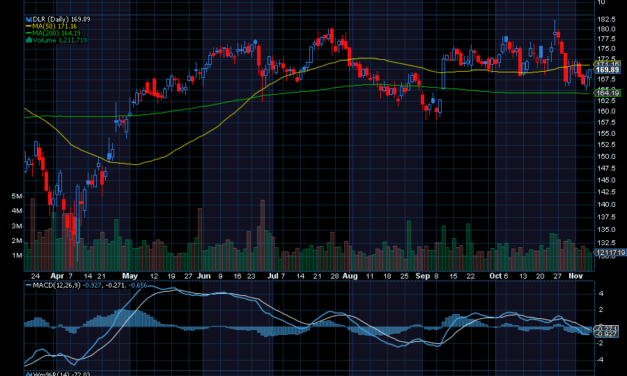Click the Oct date axis label
The width and height of the screenshot is (627, 376).
pyautogui.click(x=495, y=276)
